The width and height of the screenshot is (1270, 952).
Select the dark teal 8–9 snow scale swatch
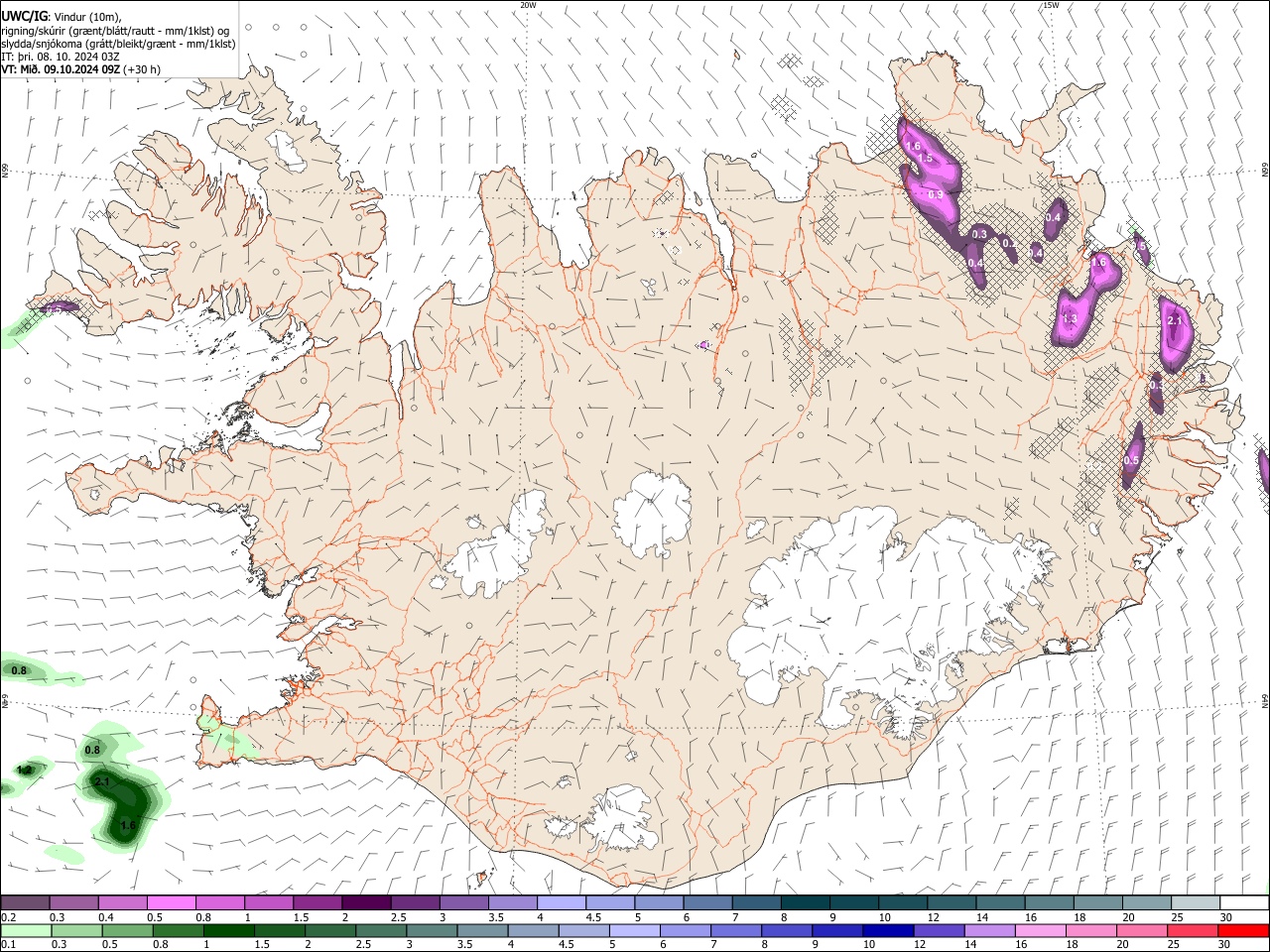coord(805,902)
